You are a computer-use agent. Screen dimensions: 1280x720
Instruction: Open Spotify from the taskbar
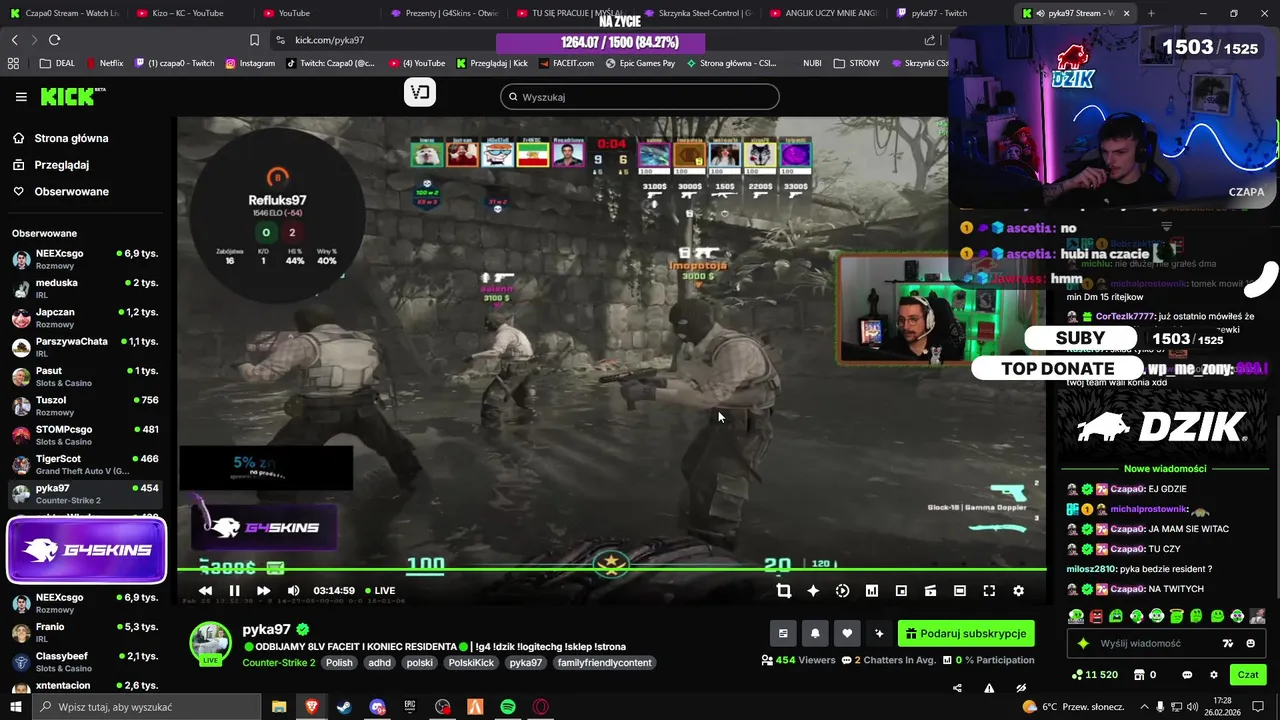click(x=508, y=707)
